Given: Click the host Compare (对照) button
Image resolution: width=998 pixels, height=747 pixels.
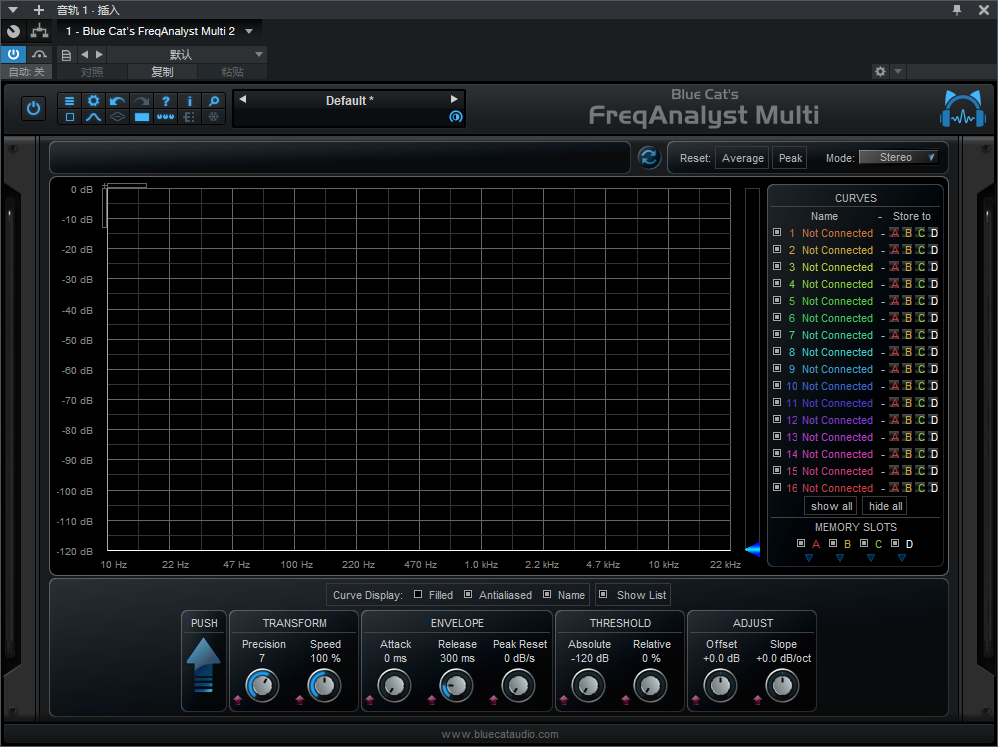Looking at the screenshot, I should [92, 72].
